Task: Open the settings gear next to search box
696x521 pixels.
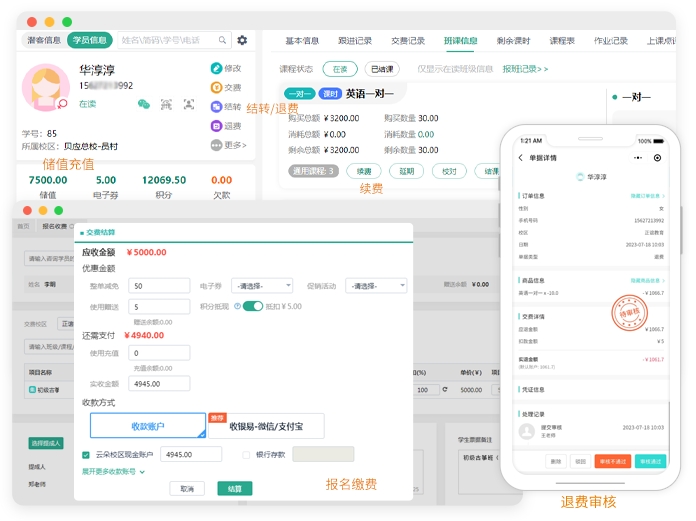Action: click(242, 40)
